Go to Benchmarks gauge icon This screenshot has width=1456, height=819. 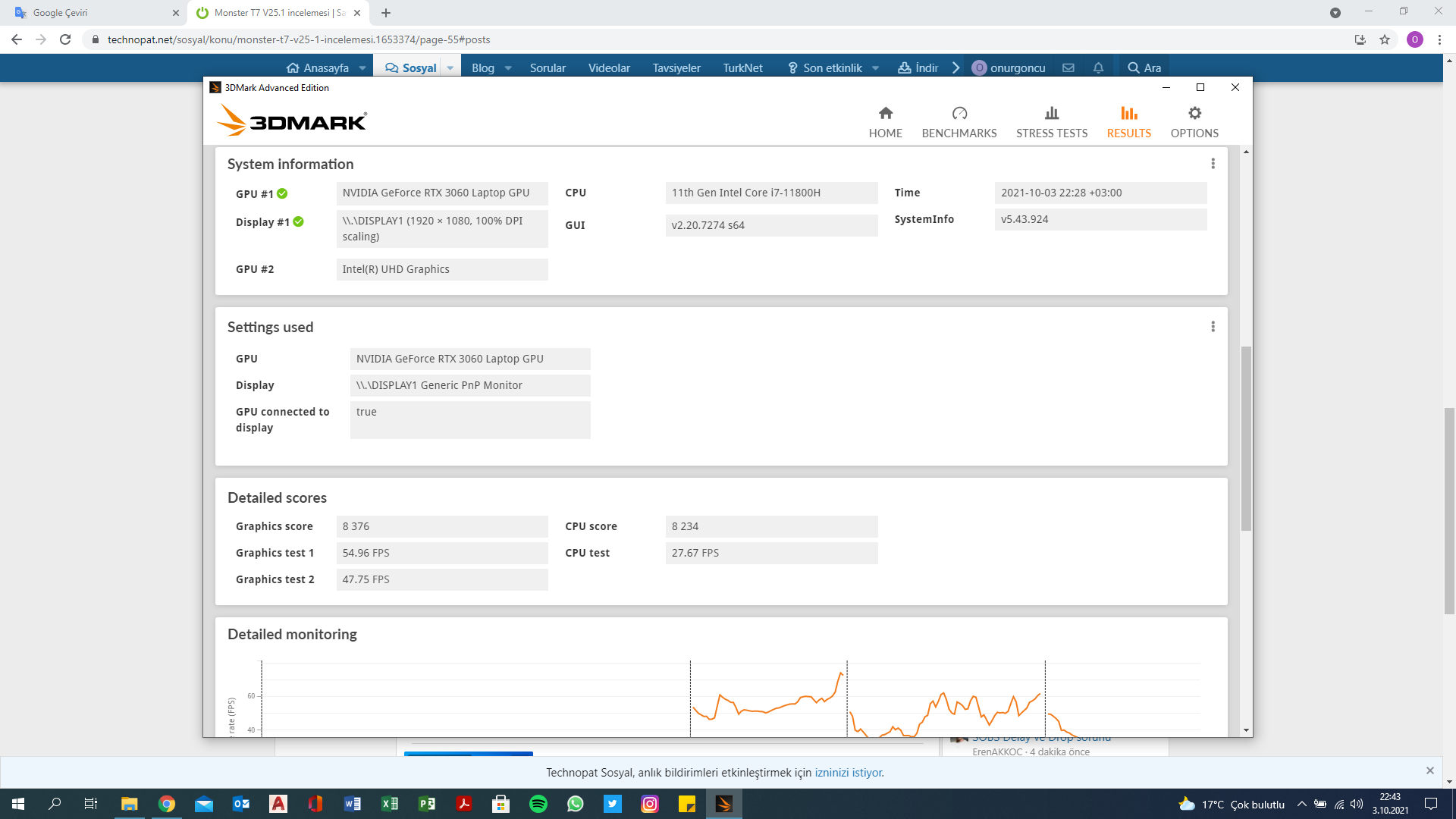(959, 114)
